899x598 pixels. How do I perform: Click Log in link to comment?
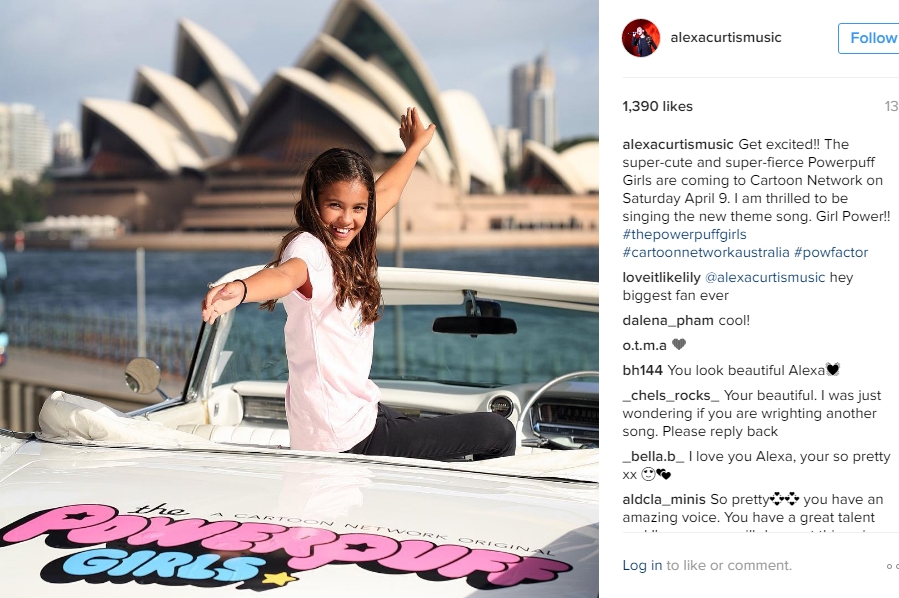pos(642,565)
